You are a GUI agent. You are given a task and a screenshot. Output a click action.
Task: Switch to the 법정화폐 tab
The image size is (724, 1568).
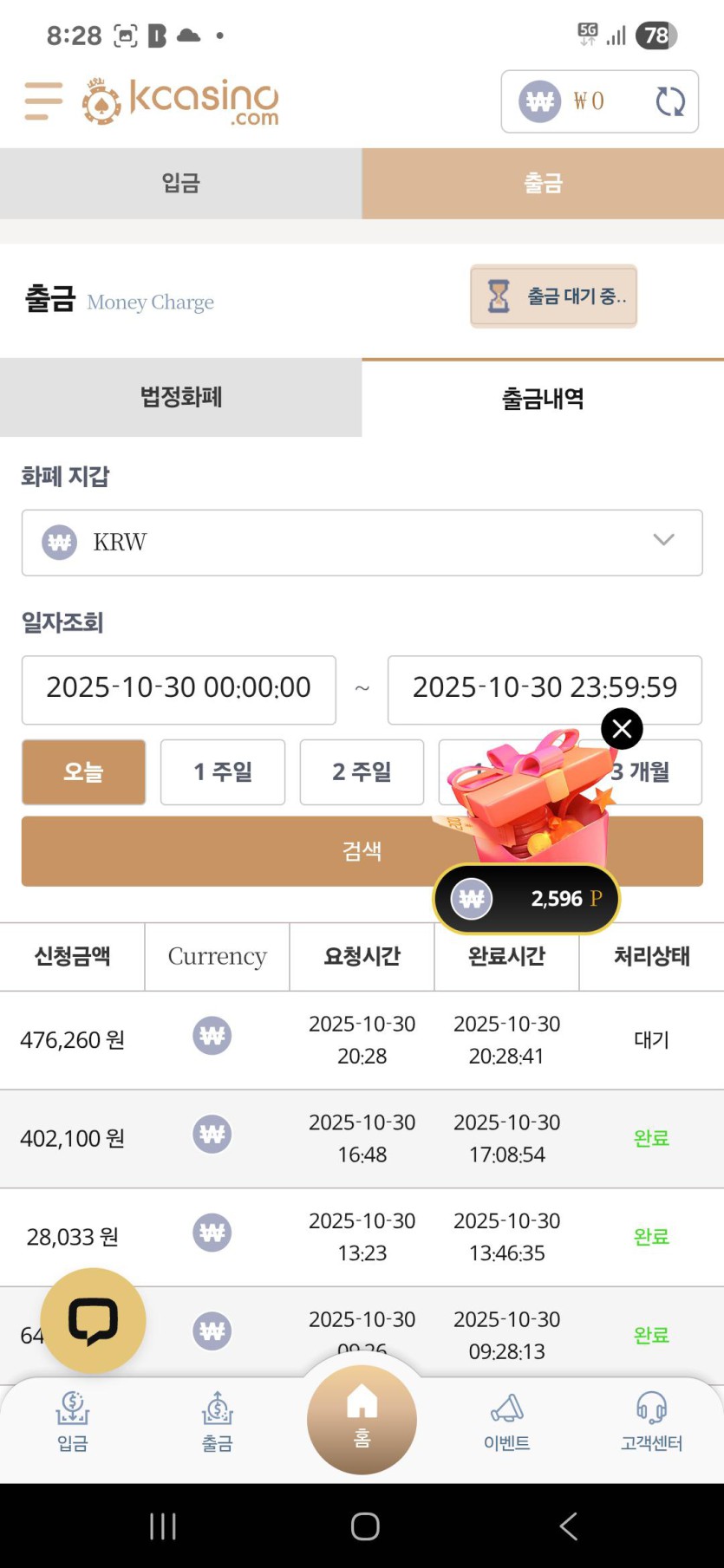click(x=180, y=398)
